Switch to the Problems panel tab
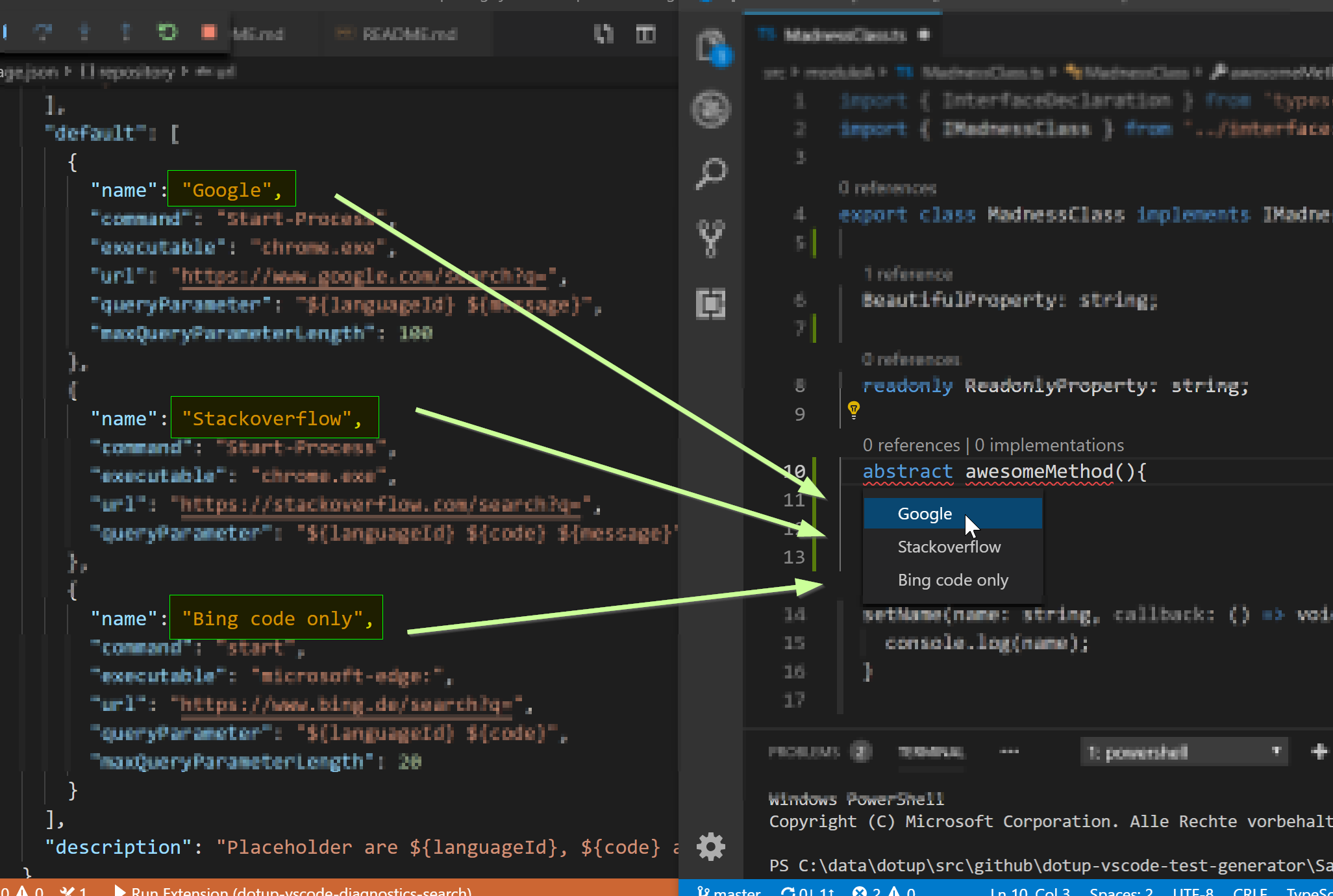The width and height of the screenshot is (1333, 896). [804, 752]
